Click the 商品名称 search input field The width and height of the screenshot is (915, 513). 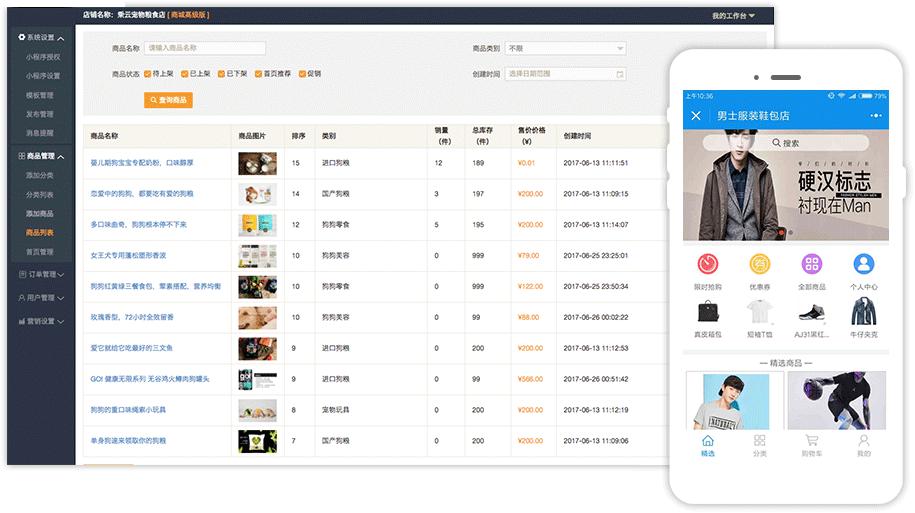pos(205,48)
